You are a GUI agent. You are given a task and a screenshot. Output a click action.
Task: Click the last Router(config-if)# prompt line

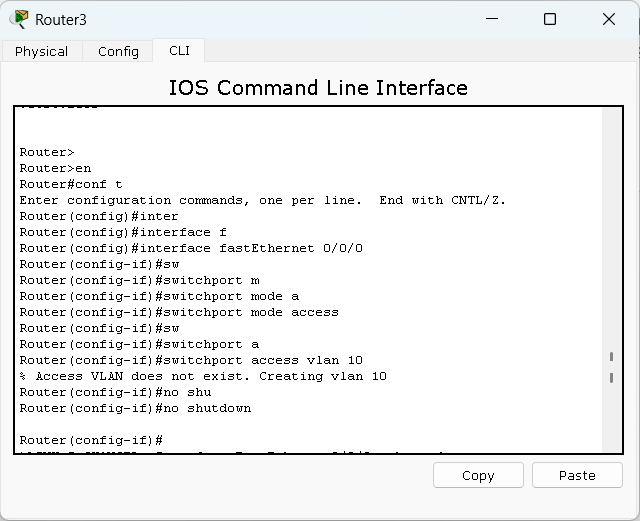(91, 440)
